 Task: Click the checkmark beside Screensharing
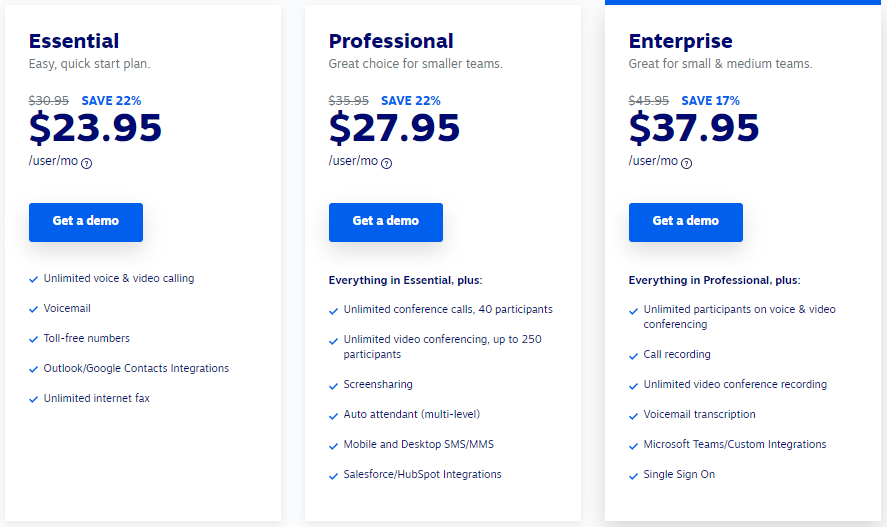[333, 386]
